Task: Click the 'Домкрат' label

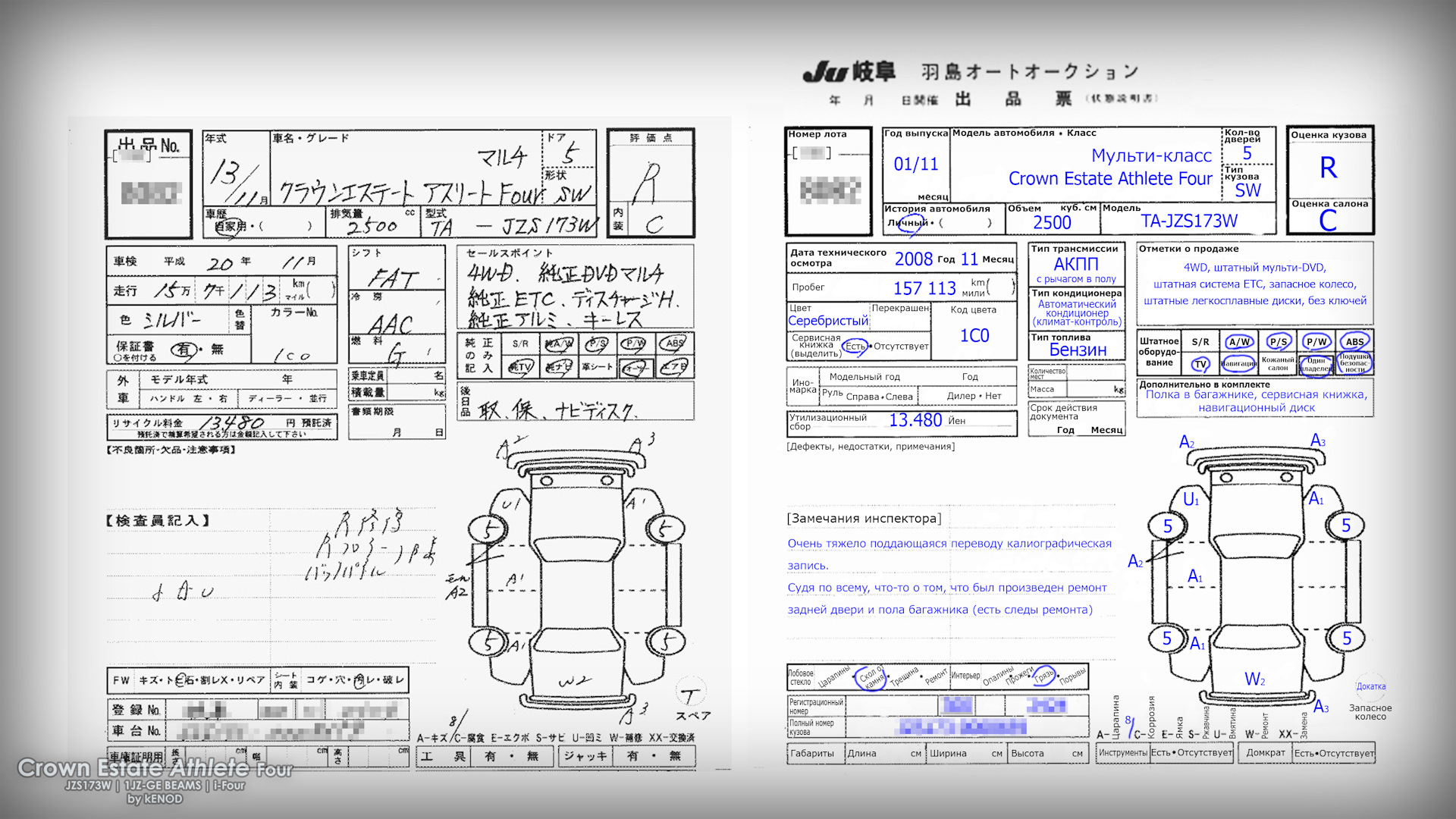Action: pos(1266,753)
